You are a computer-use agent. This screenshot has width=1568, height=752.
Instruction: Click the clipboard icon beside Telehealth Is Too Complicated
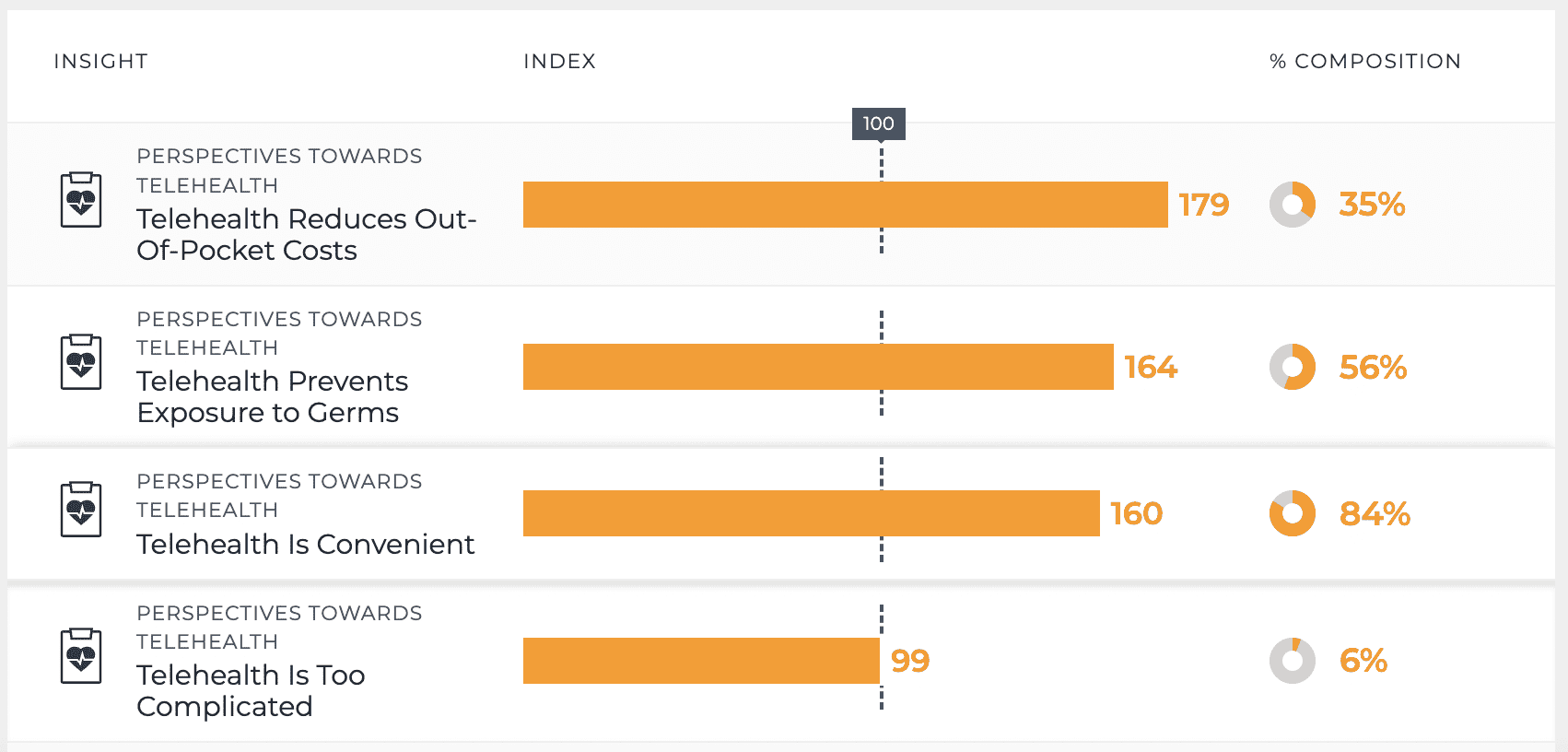point(81,655)
